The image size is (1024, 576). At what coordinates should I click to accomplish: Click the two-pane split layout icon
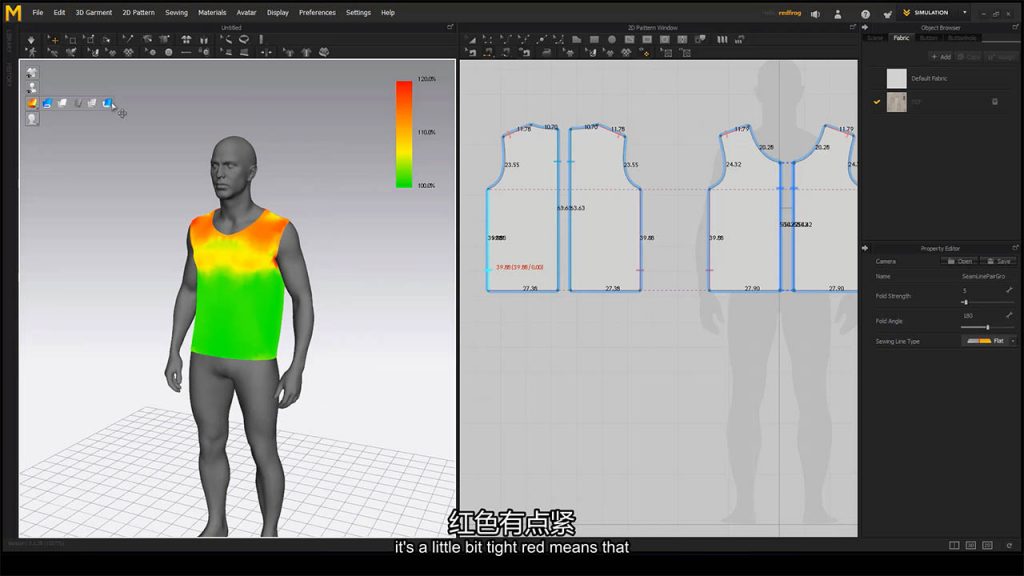pyautogui.click(x=954, y=545)
